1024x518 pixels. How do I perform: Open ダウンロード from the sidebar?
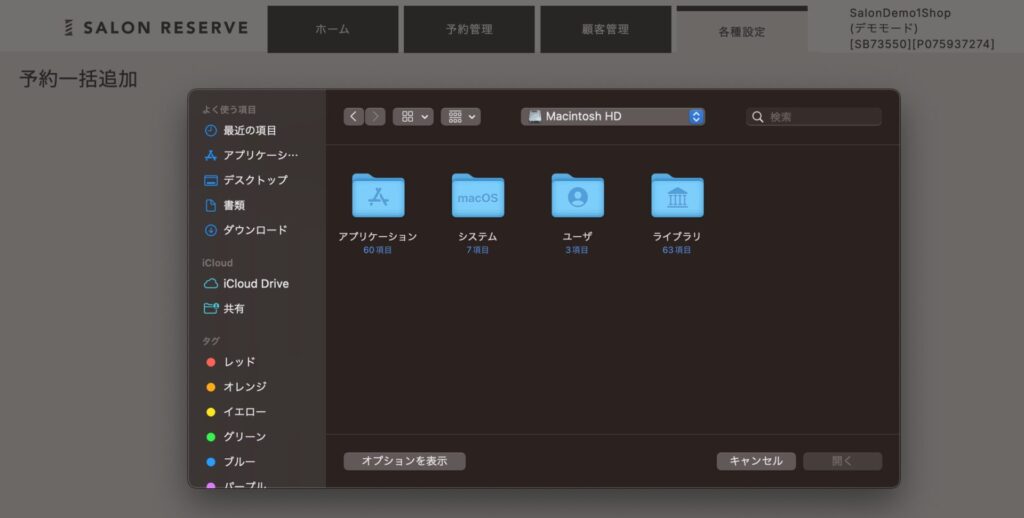point(254,230)
